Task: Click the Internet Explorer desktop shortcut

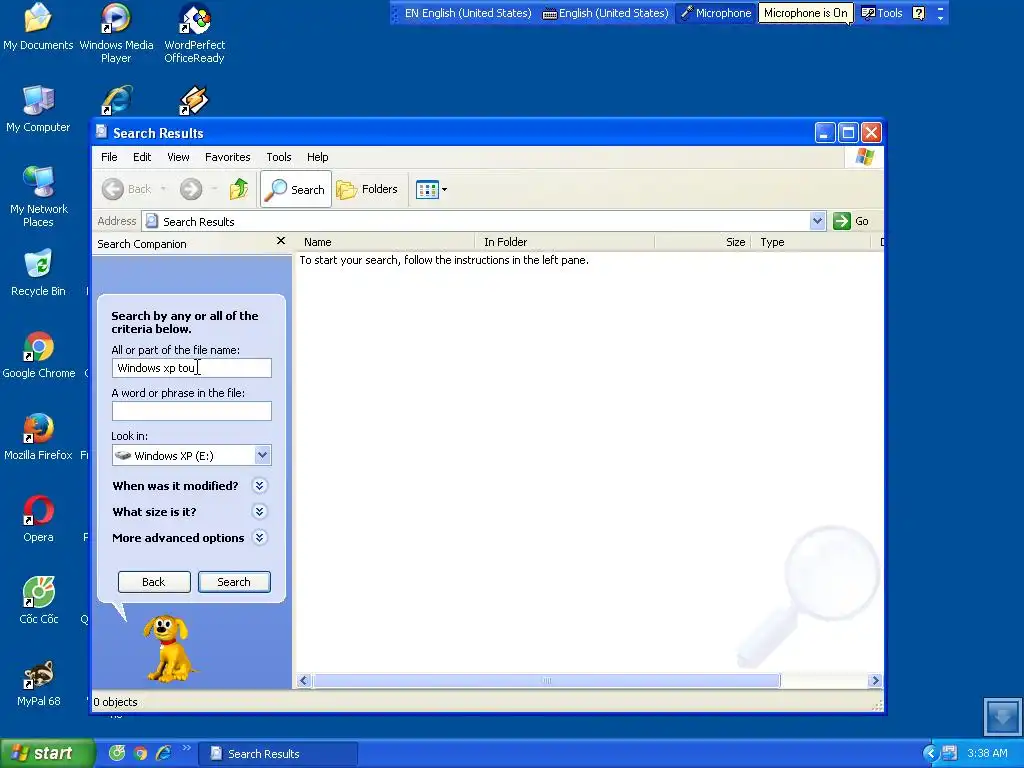Action: coord(116,101)
